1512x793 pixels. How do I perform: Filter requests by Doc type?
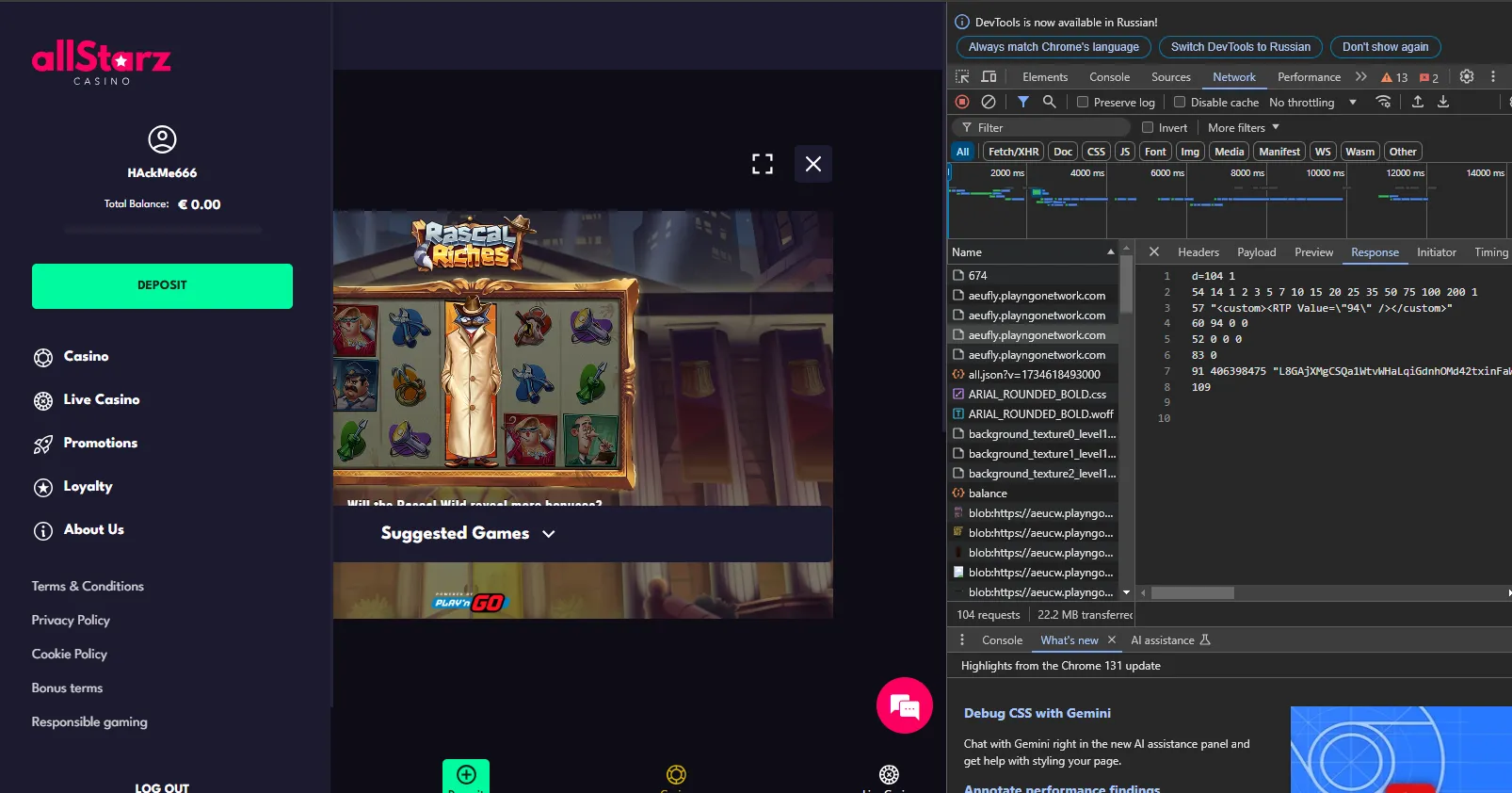coord(1063,152)
